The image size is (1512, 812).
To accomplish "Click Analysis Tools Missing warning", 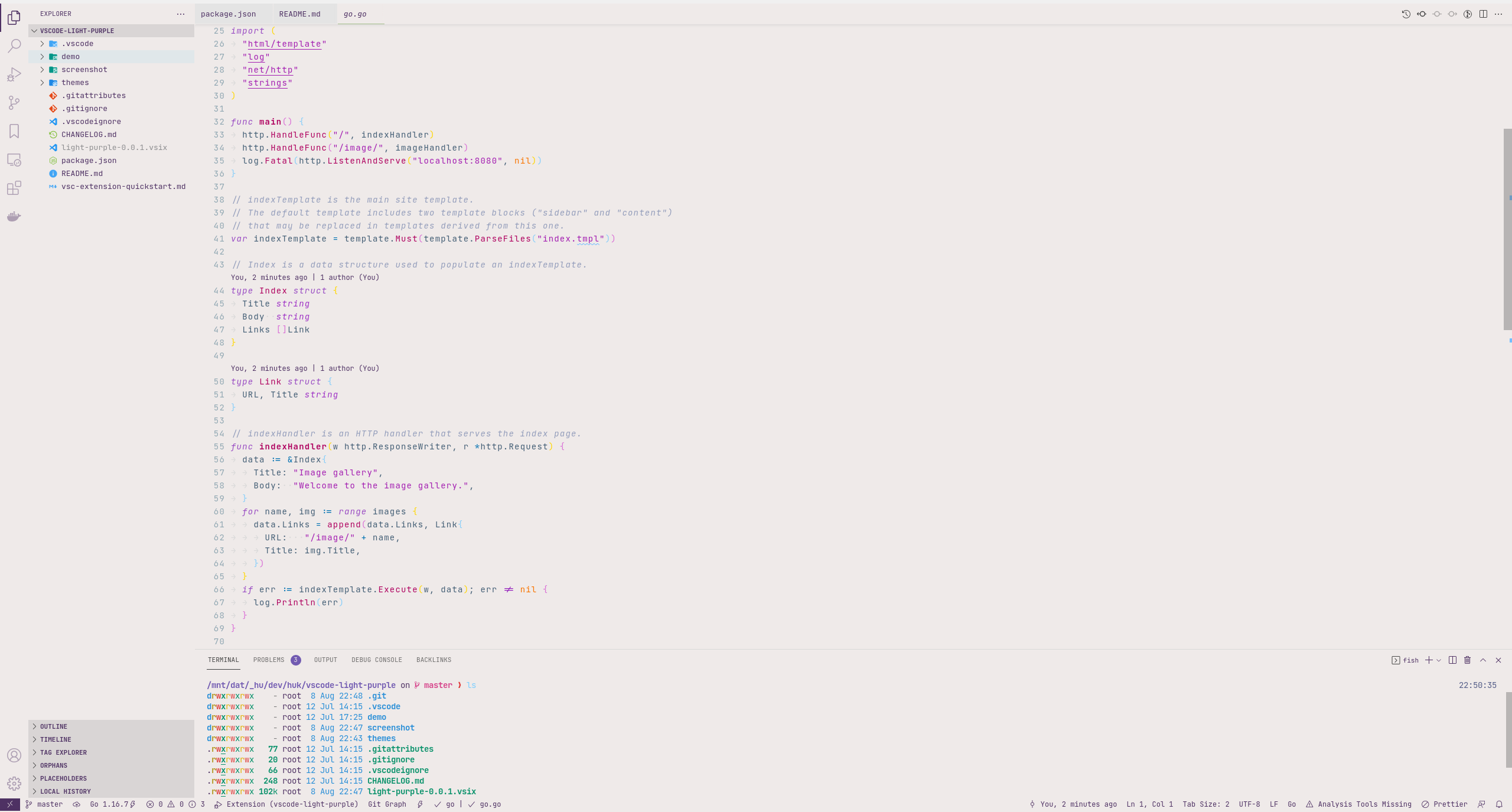I will pos(1358,804).
